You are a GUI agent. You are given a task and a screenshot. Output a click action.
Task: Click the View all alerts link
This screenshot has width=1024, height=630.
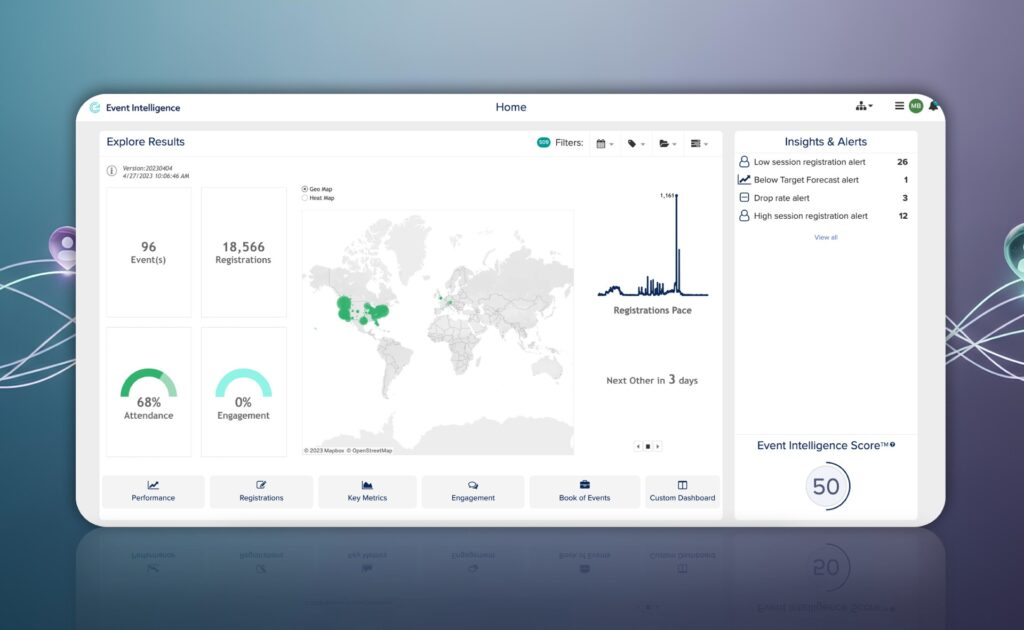point(825,237)
